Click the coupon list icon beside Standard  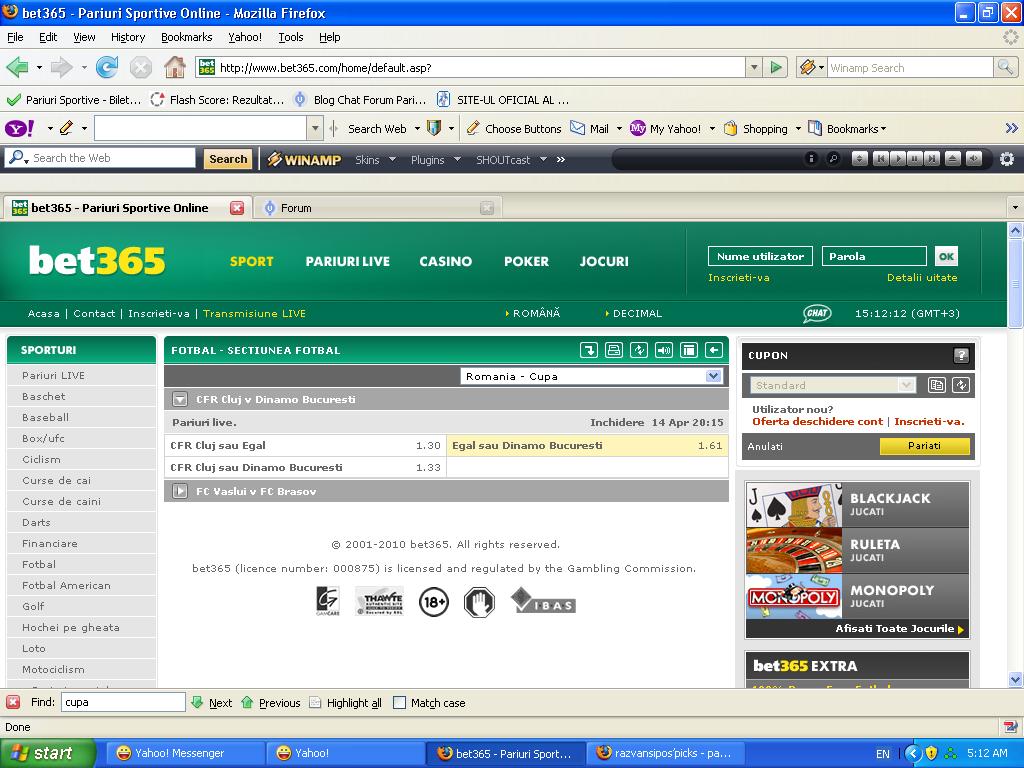tap(936, 385)
